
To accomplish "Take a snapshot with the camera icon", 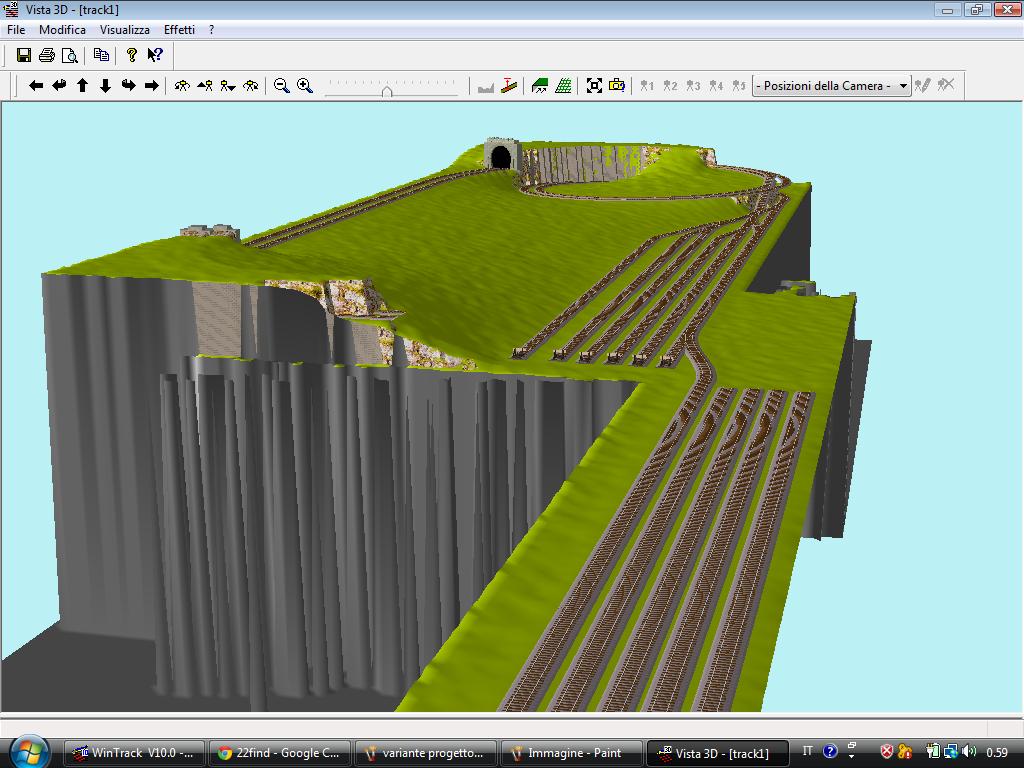I will 616,86.
